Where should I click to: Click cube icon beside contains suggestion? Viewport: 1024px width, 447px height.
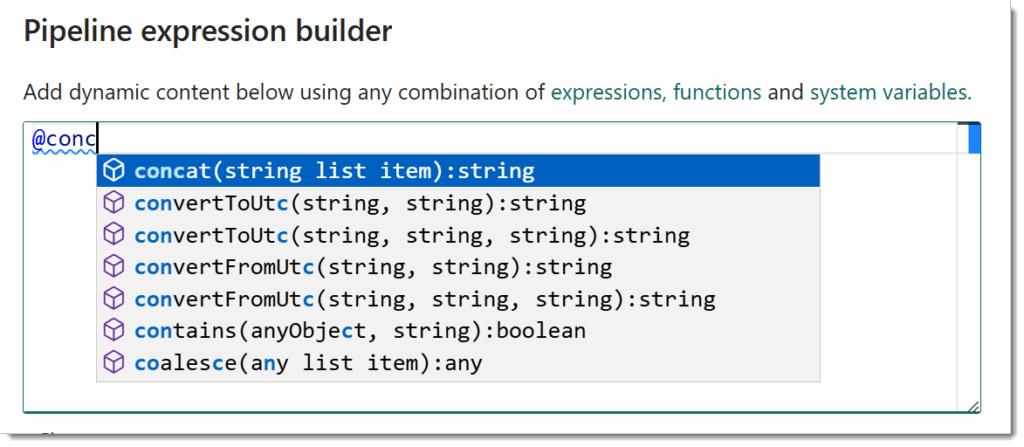pos(114,331)
